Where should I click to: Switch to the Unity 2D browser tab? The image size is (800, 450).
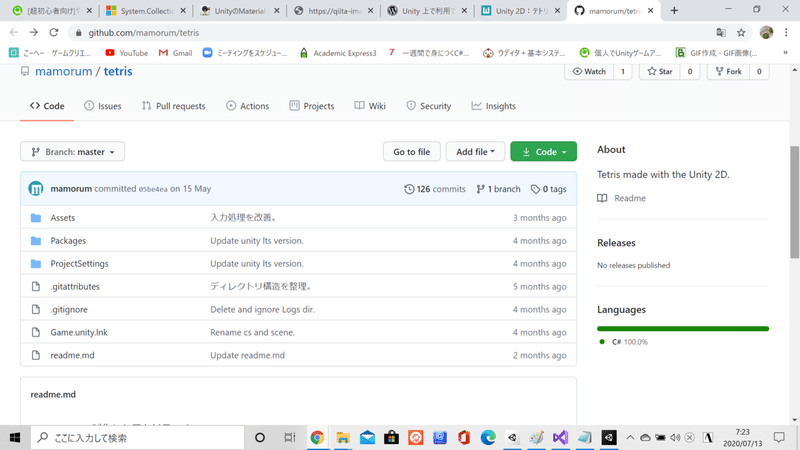point(520,11)
